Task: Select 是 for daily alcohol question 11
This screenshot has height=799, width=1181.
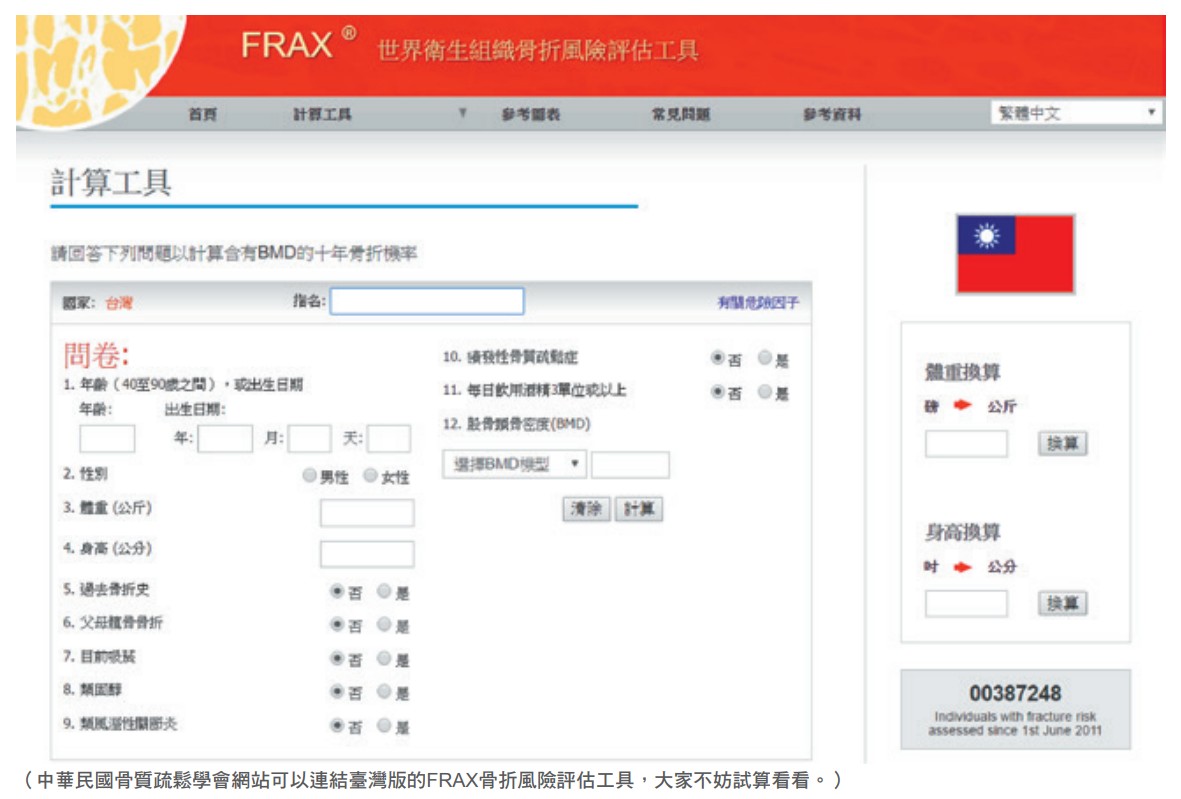Action: pyautogui.click(x=764, y=392)
